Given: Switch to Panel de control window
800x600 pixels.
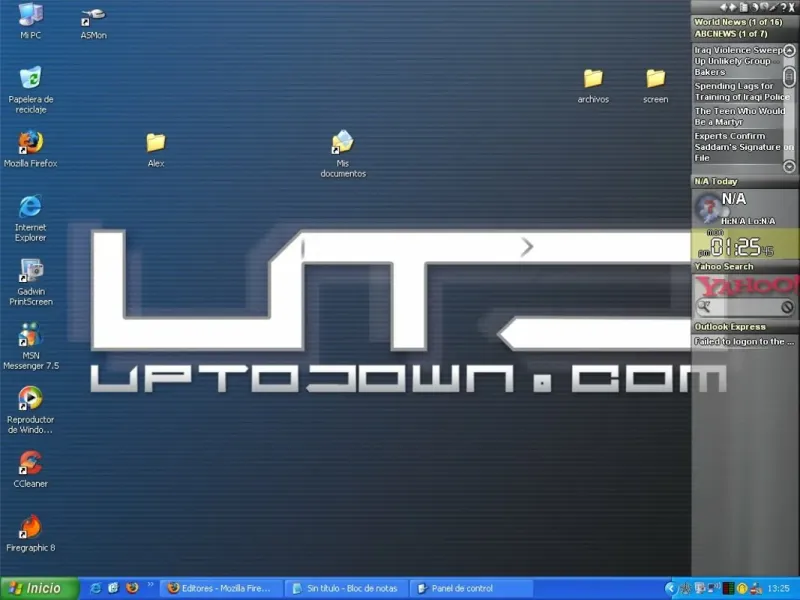Looking at the screenshot, I should point(470,589).
